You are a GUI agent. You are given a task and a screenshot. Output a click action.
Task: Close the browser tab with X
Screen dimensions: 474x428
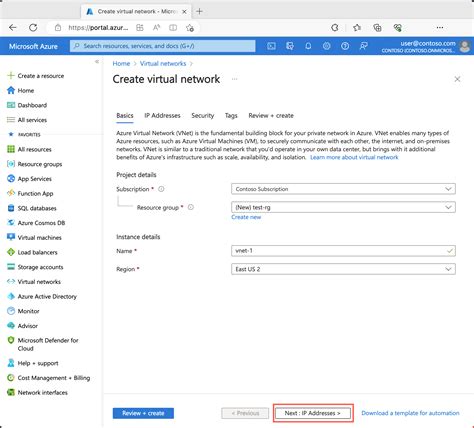tap(184, 11)
